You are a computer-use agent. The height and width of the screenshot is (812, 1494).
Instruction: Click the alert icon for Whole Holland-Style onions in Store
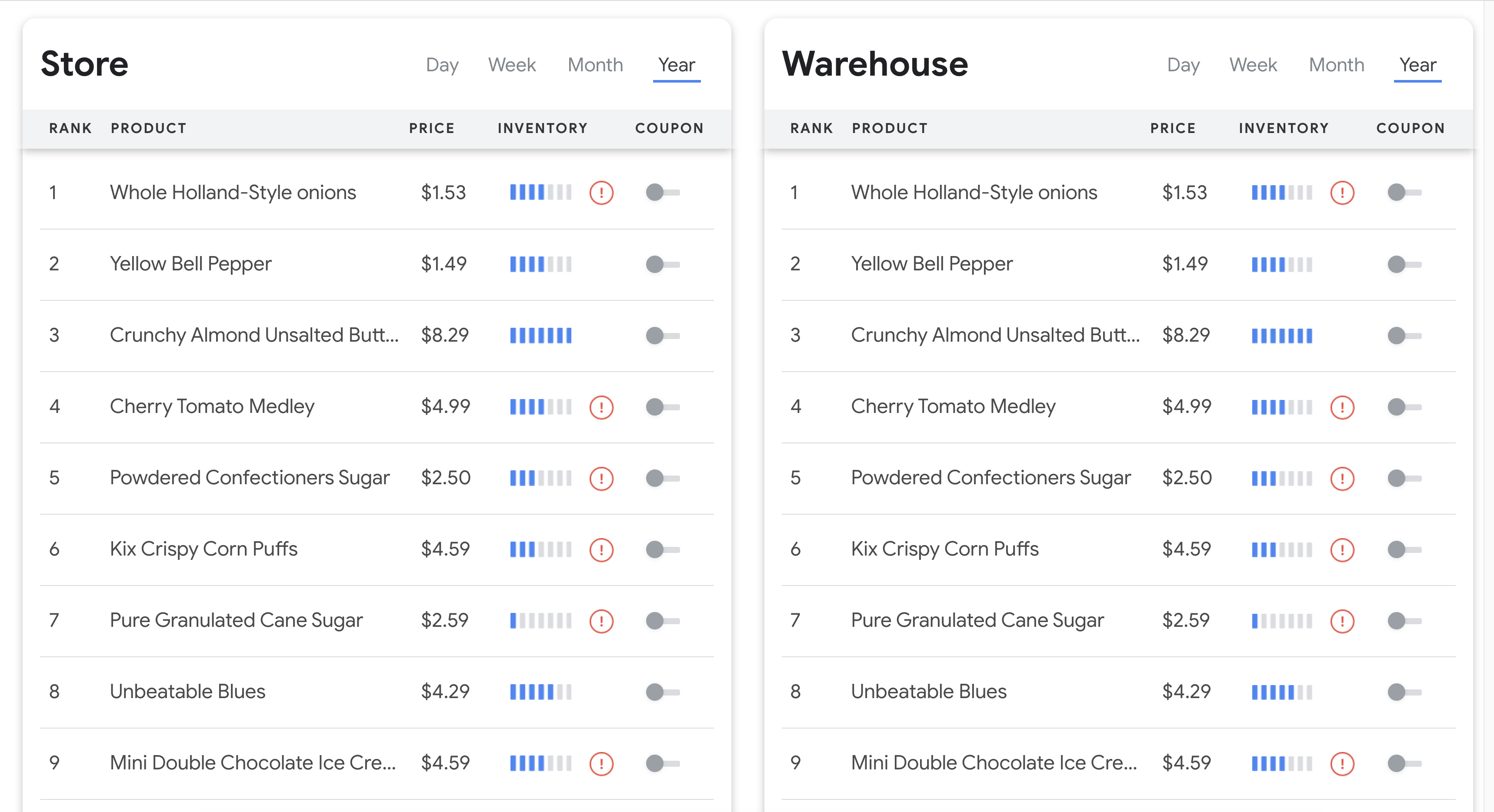coord(601,192)
